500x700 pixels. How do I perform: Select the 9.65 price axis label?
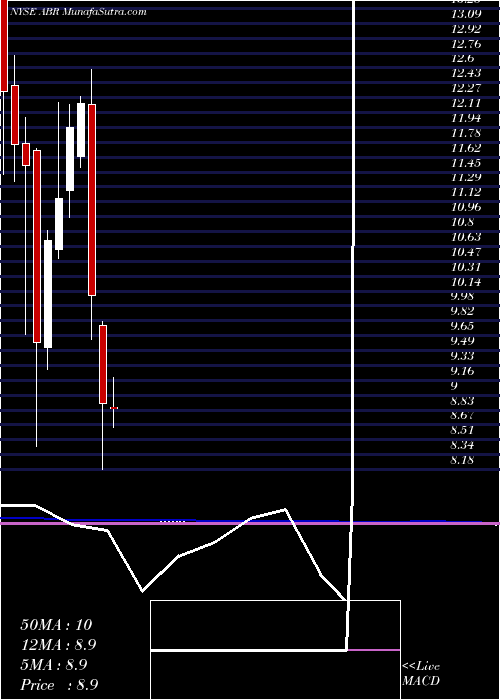click(462, 326)
